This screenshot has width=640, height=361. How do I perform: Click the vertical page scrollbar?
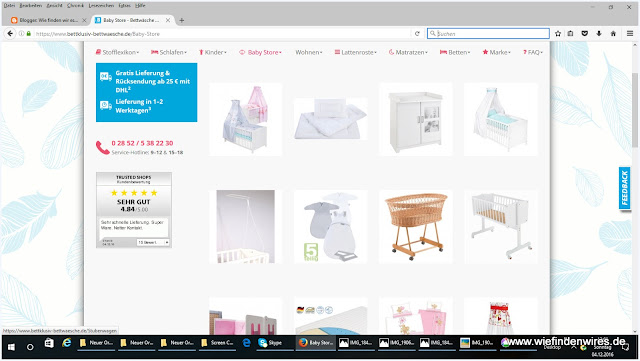point(635,110)
